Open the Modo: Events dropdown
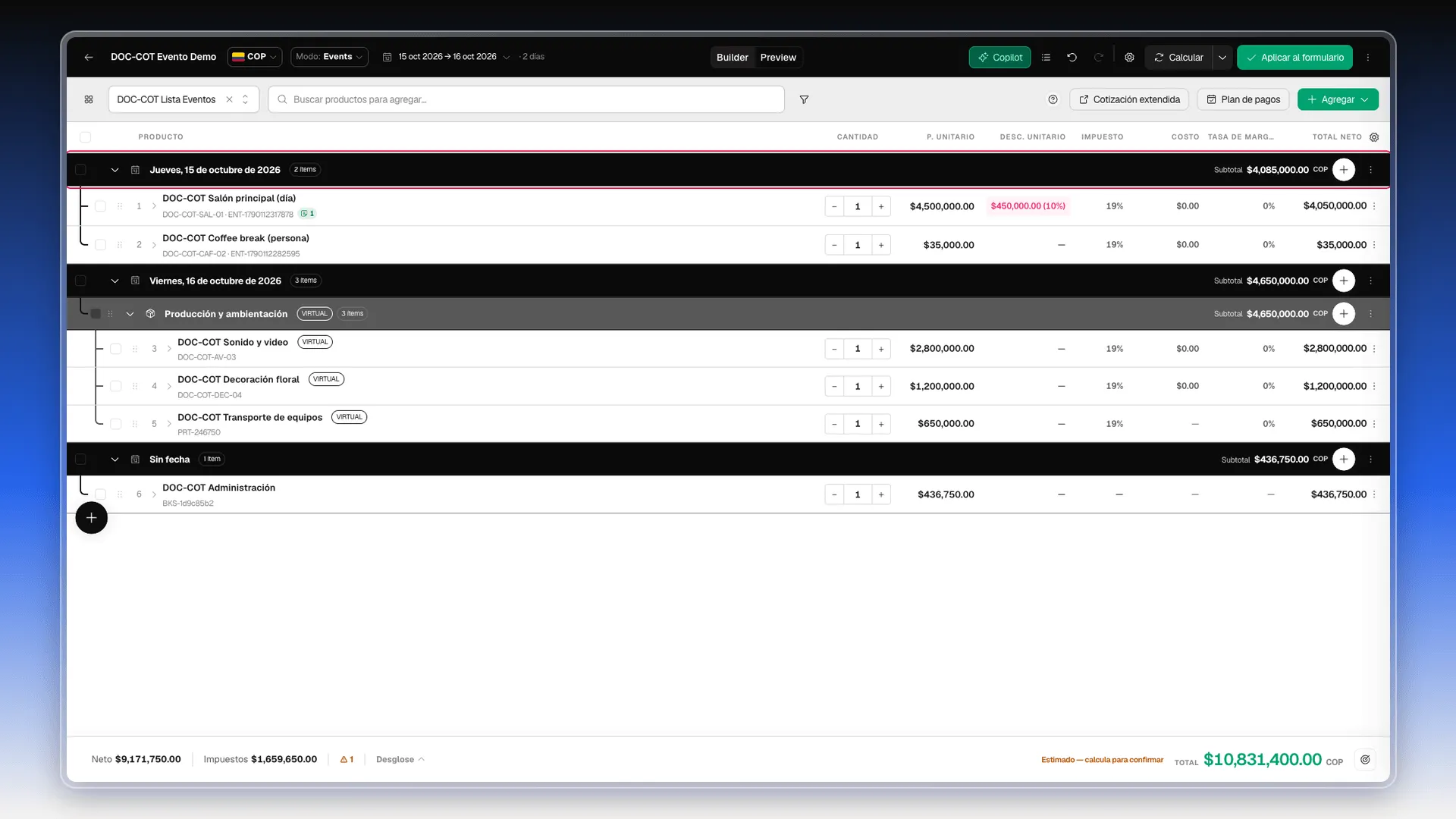 pyautogui.click(x=329, y=57)
